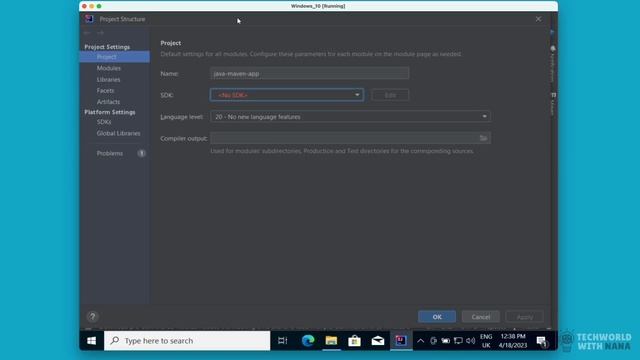Viewport: 640px width, 360px height.
Task: Open the clock showing 12:38 PM
Action: pyautogui.click(x=513, y=341)
